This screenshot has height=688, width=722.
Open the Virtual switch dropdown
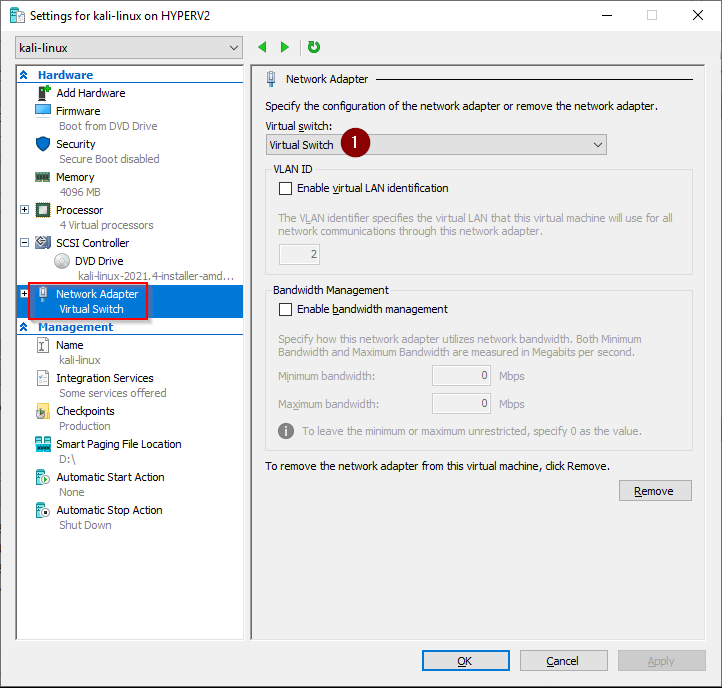[x=436, y=145]
